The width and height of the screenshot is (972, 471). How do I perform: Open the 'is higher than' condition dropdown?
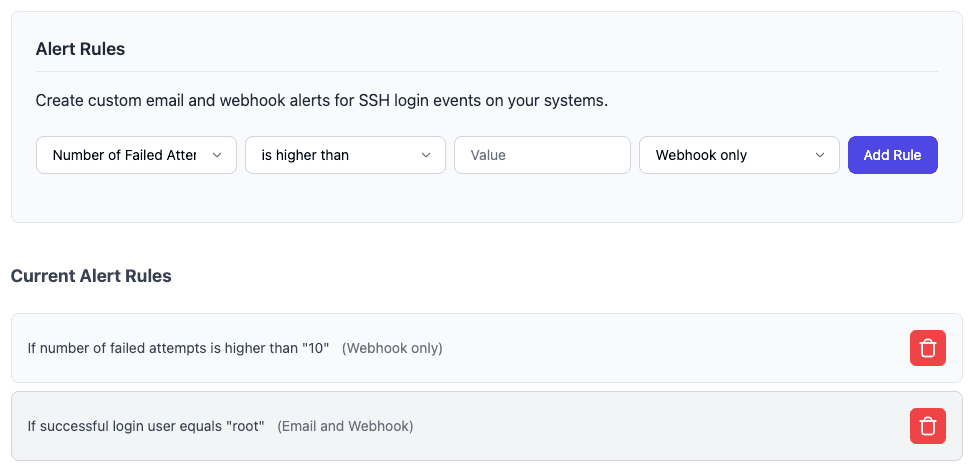click(x=335, y=155)
